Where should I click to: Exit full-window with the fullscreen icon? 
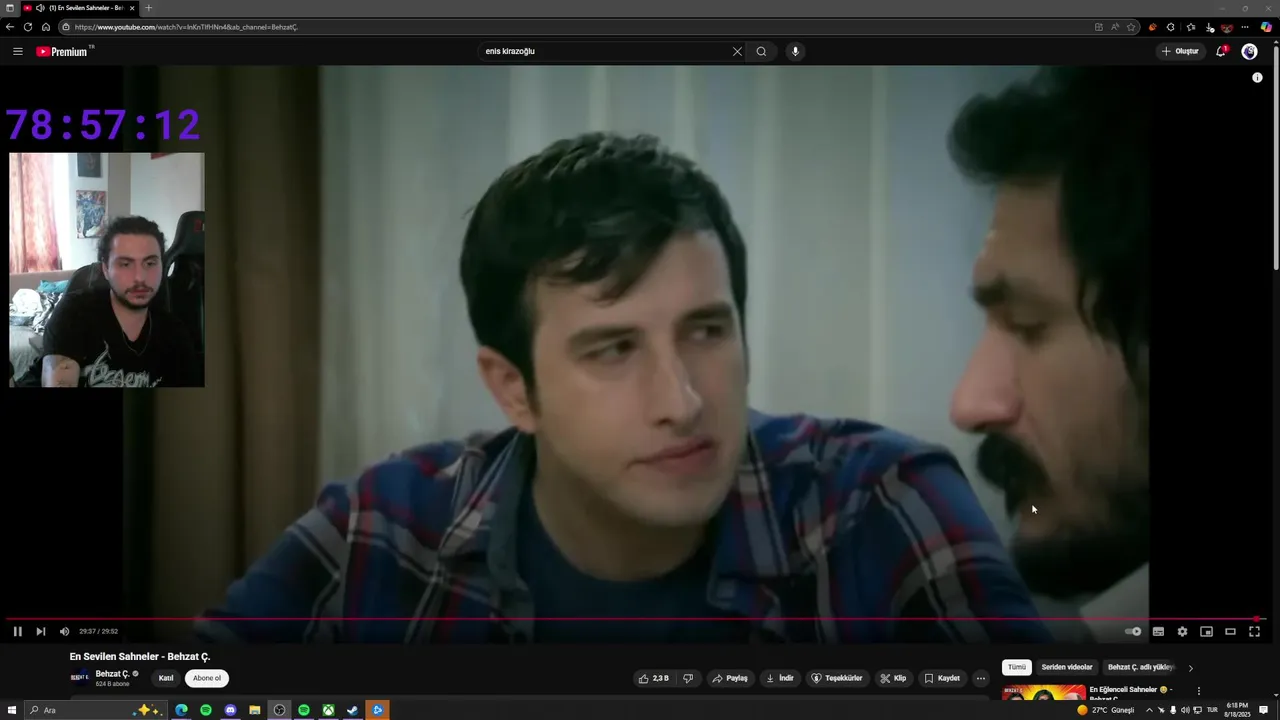[x=1254, y=631]
